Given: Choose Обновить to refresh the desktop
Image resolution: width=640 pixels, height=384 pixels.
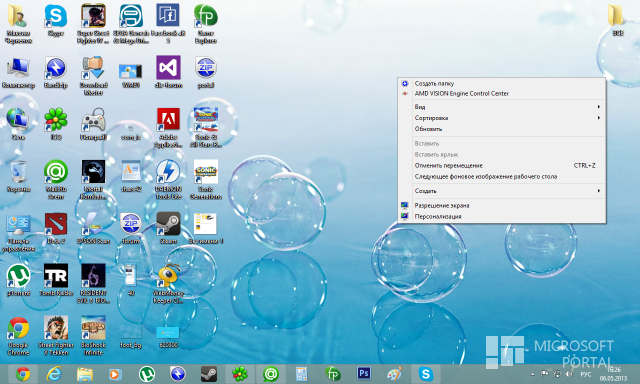Looking at the screenshot, I should point(502,129).
